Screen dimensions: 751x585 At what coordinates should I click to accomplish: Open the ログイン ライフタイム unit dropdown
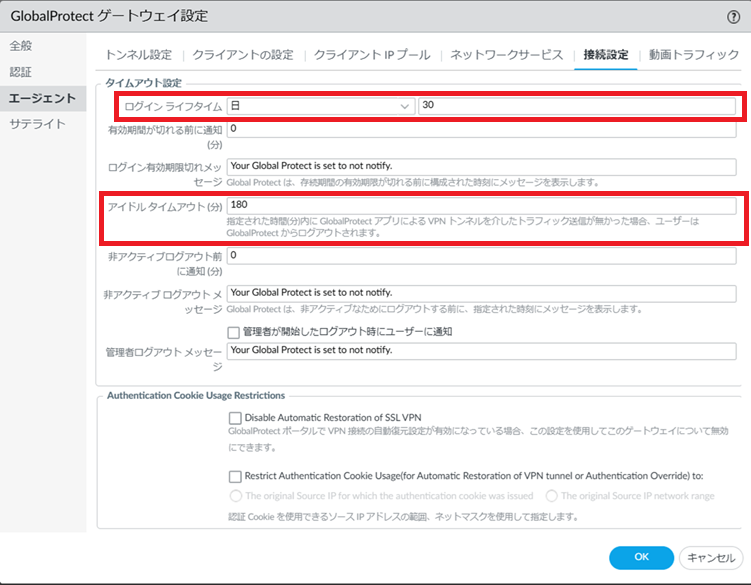tap(320, 106)
